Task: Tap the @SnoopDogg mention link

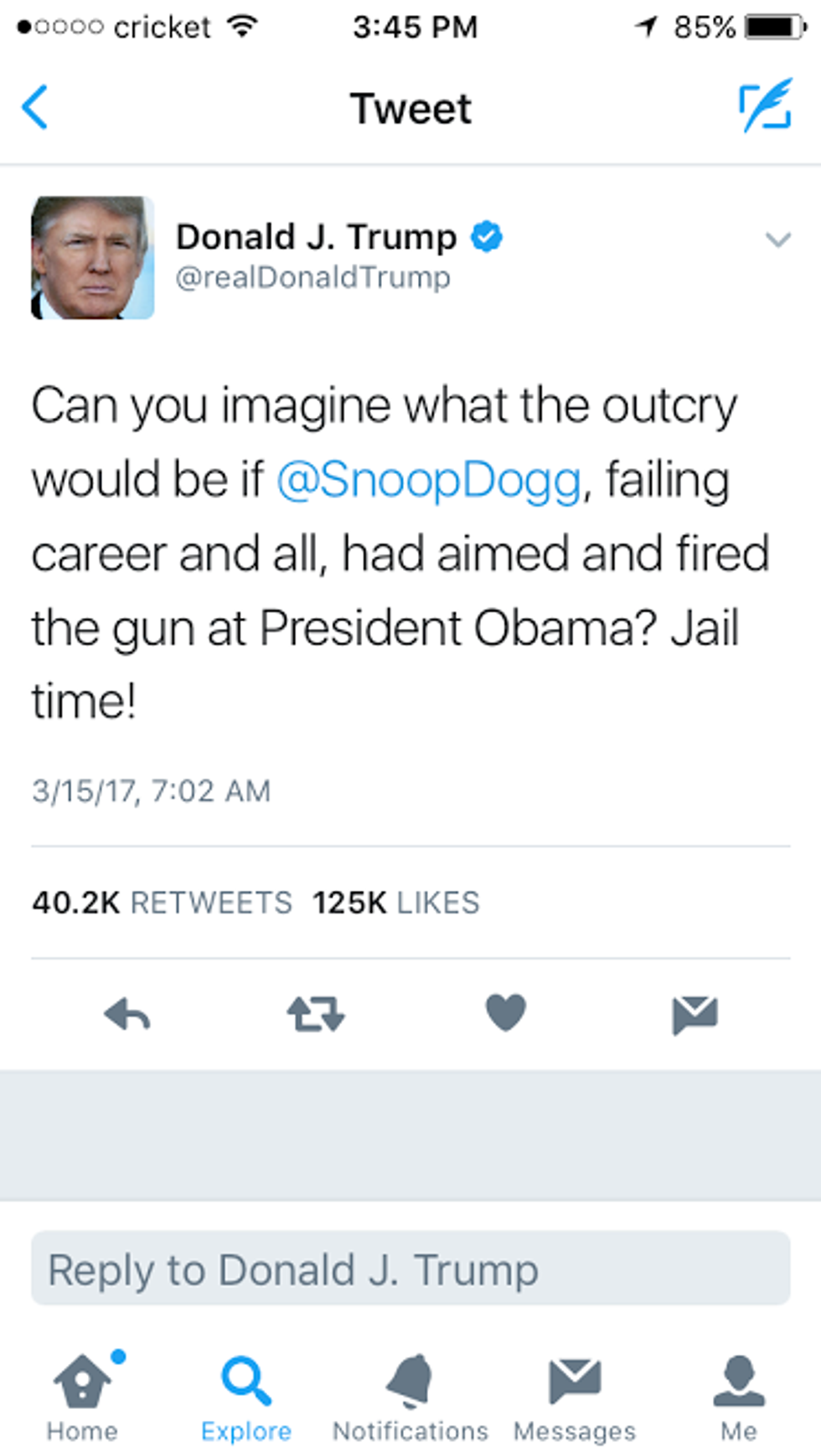Action: tap(428, 481)
